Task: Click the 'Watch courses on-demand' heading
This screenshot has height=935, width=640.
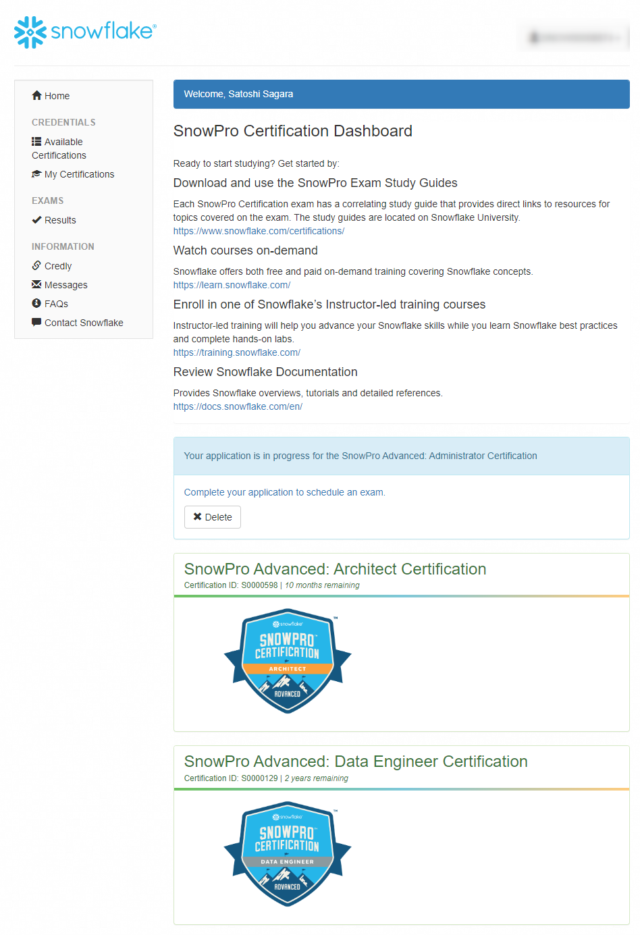Action: point(245,250)
